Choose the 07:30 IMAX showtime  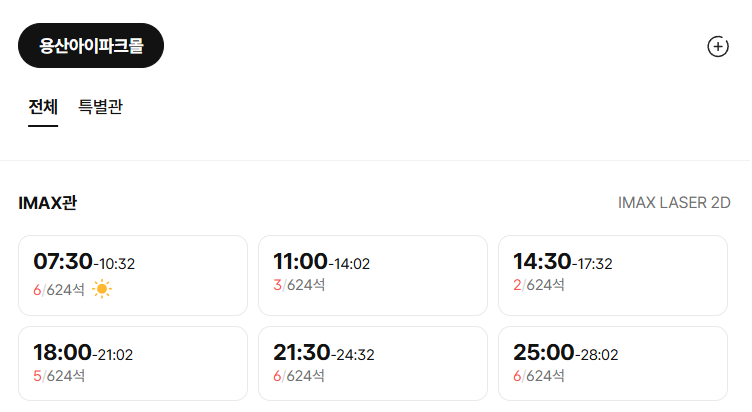(x=133, y=275)
